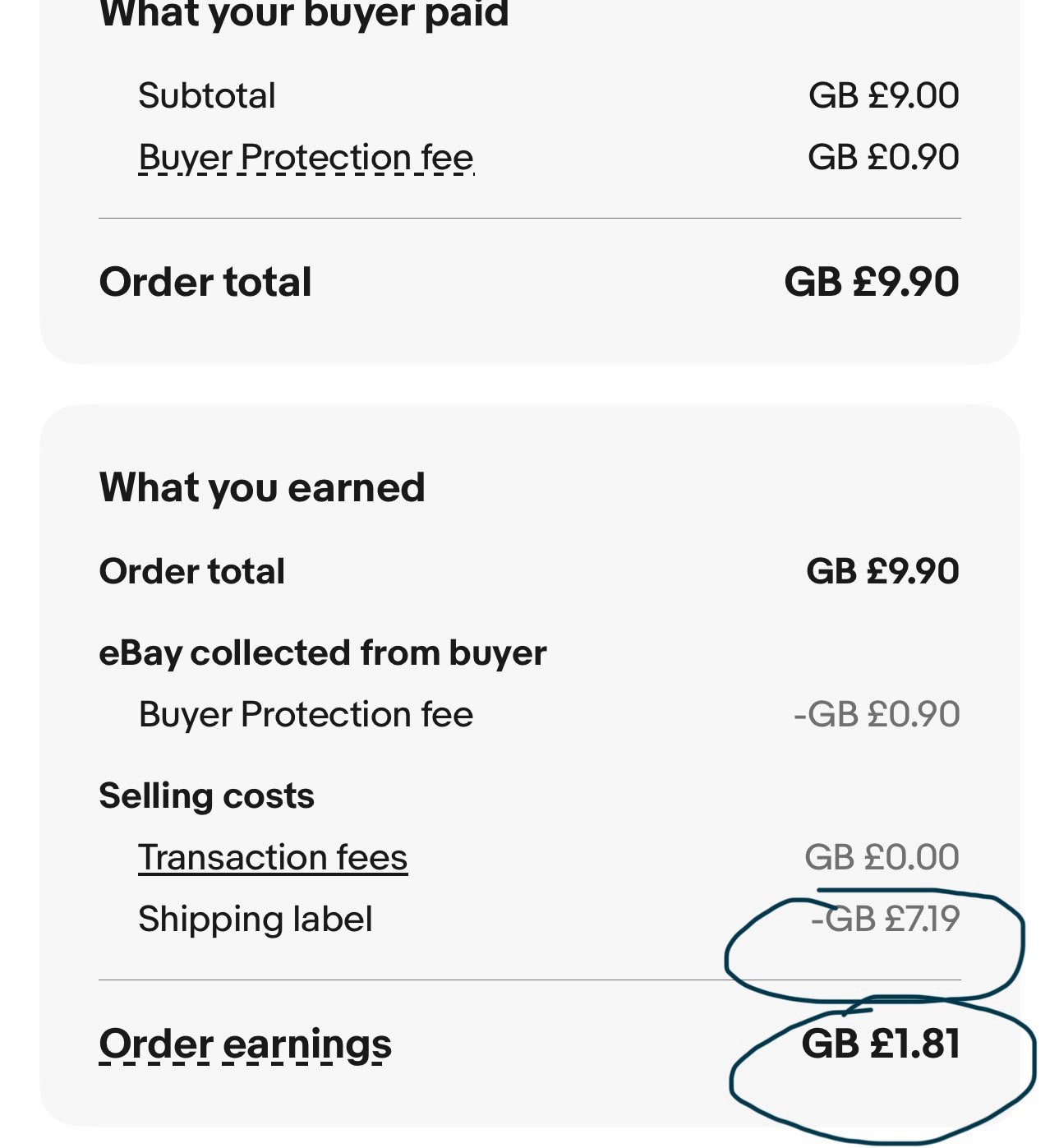Tap the -GB £0.90 Buyer Protection deduction

coord(877,714)
